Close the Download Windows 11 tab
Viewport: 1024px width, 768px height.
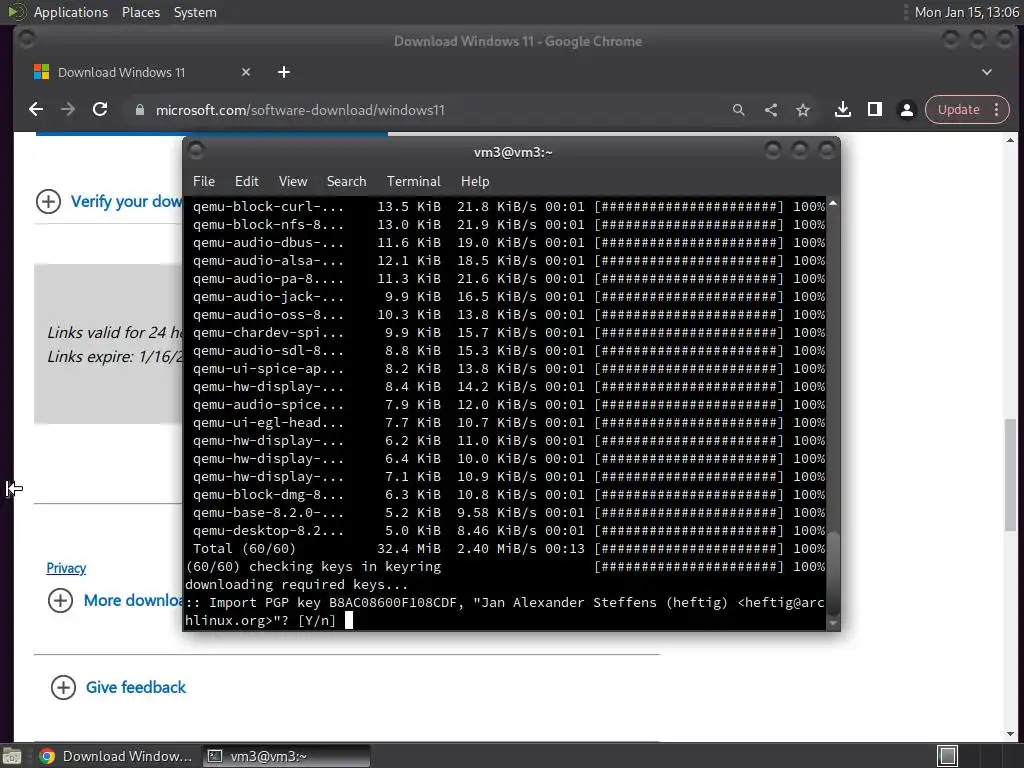tap(246, 72)
